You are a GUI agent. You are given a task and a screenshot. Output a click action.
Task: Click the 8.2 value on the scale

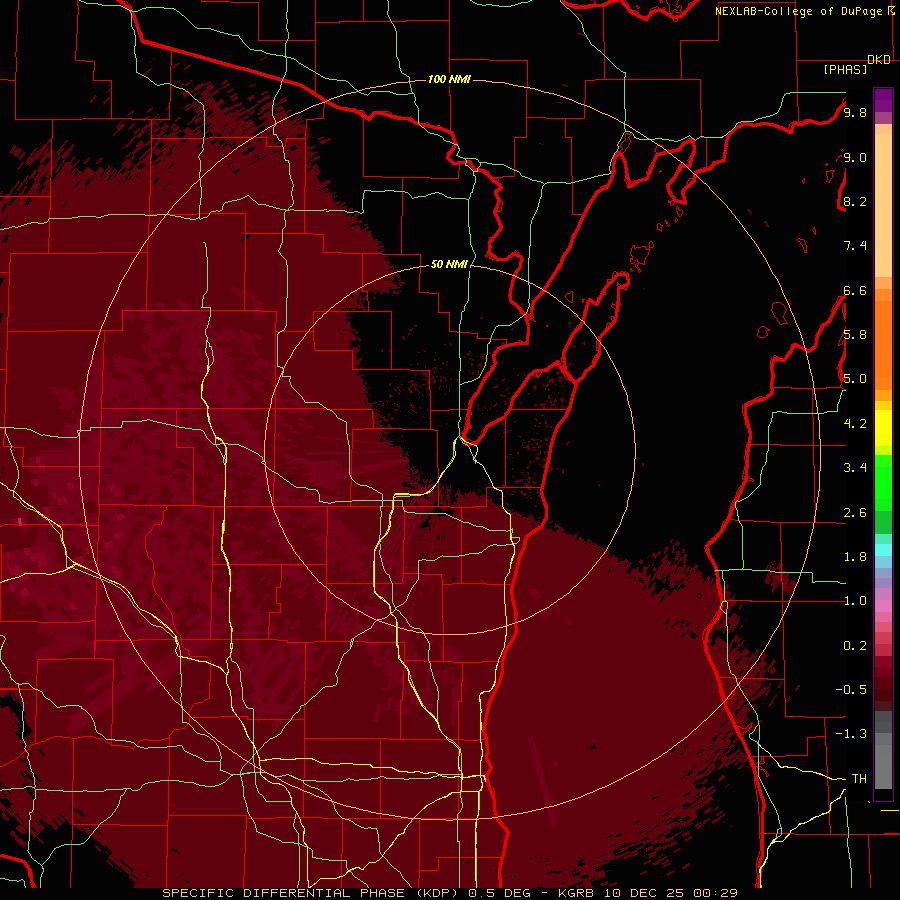[x=855, y=201]
